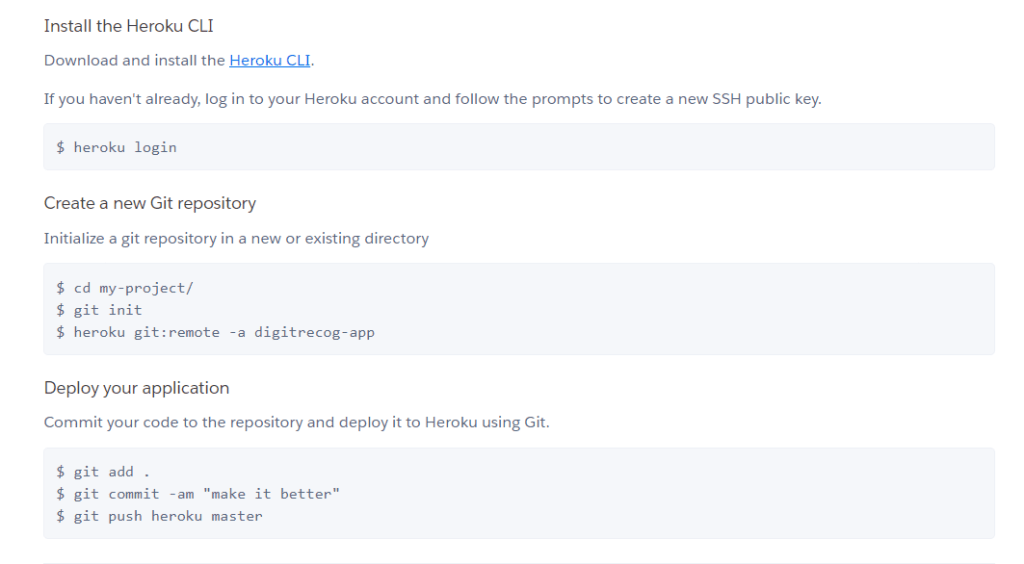Click the 'heroku login' command line

coord(124,147)
